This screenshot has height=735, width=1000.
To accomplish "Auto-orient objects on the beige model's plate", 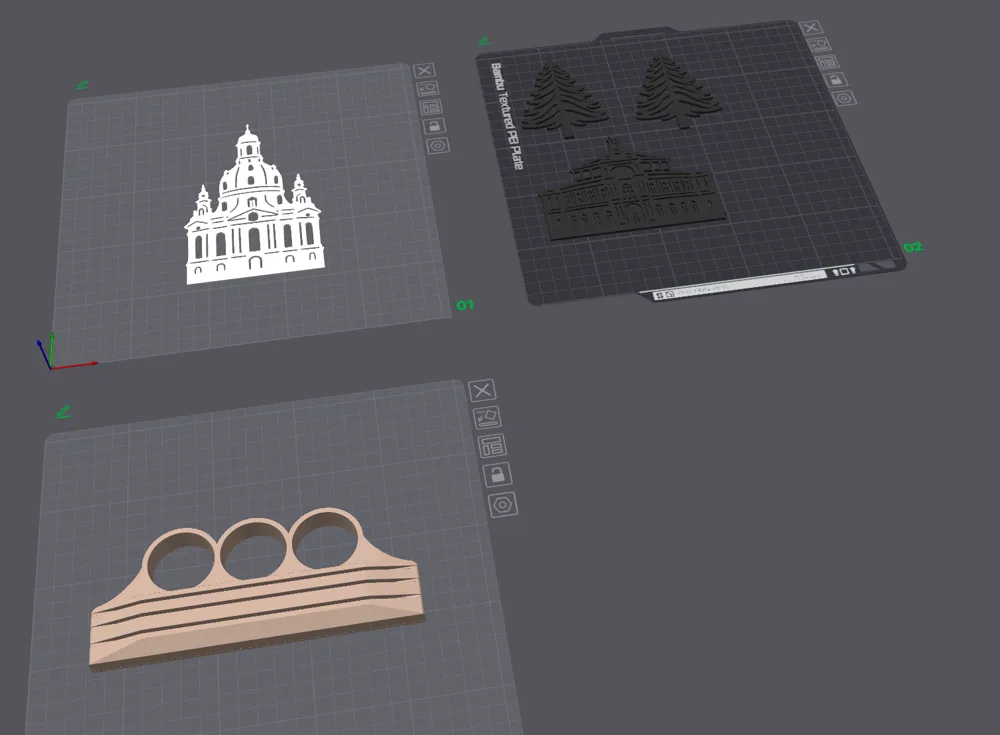I will click(x=487, y=418).
